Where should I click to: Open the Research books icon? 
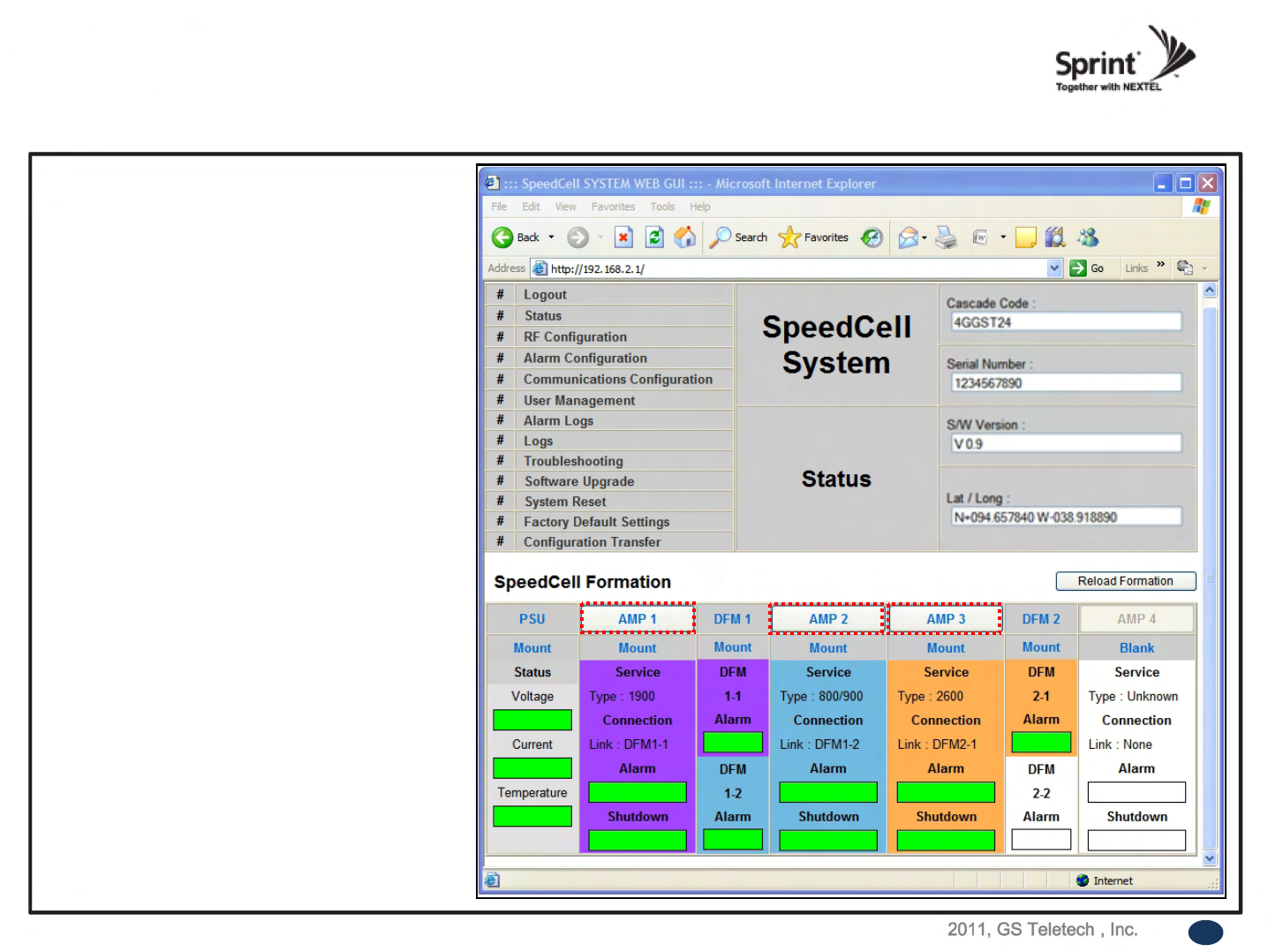coord(1054,237)
